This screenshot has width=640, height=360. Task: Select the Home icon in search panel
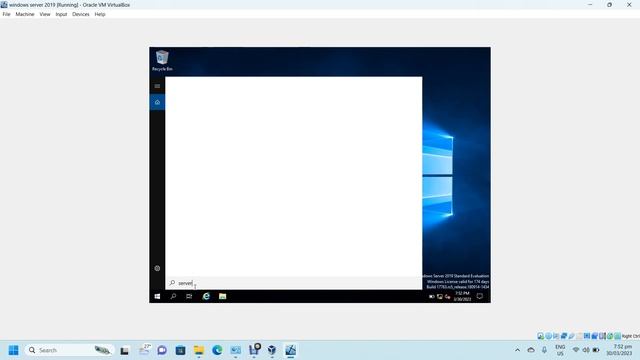(157, 102)
